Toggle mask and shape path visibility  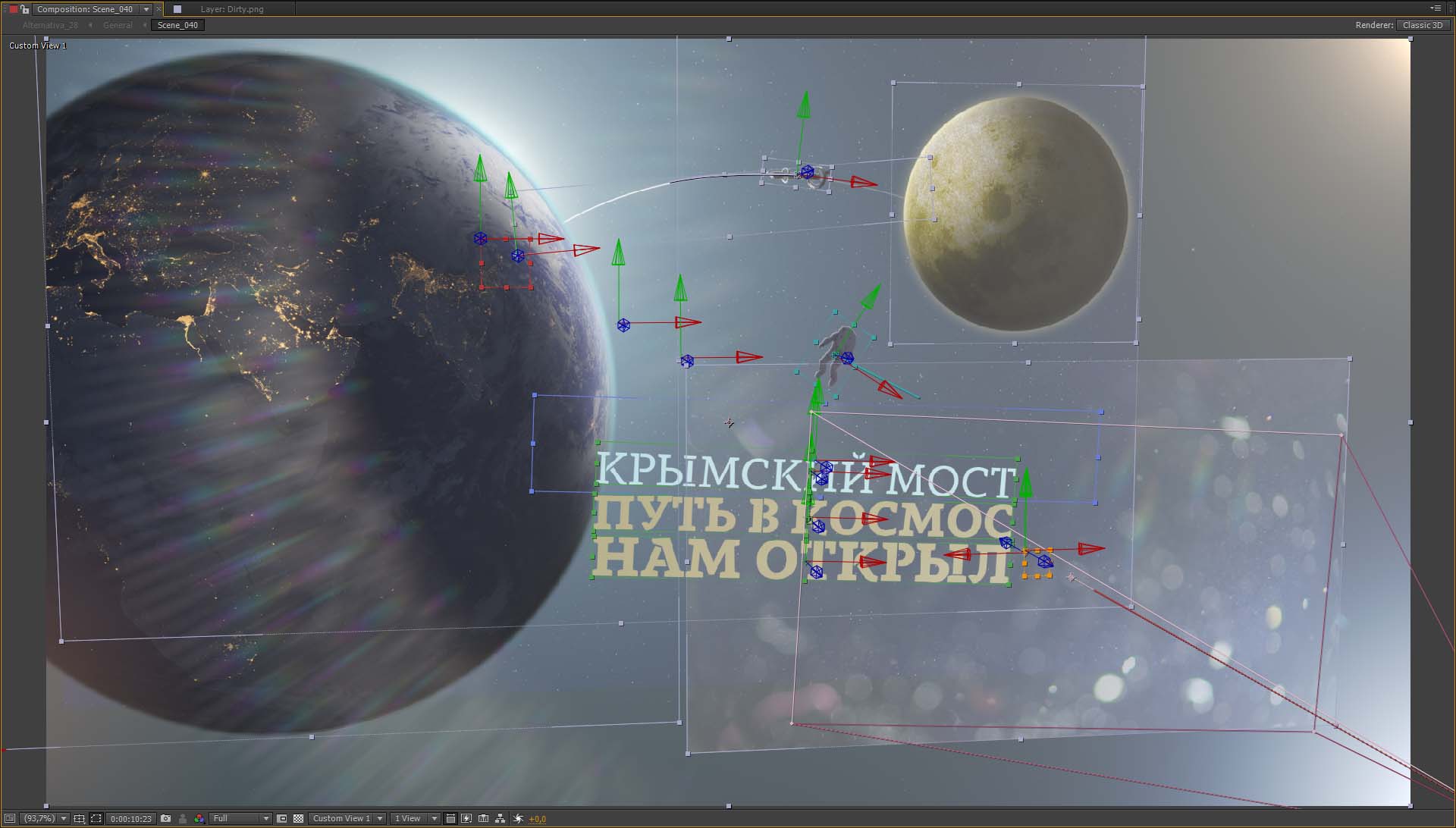96,819
